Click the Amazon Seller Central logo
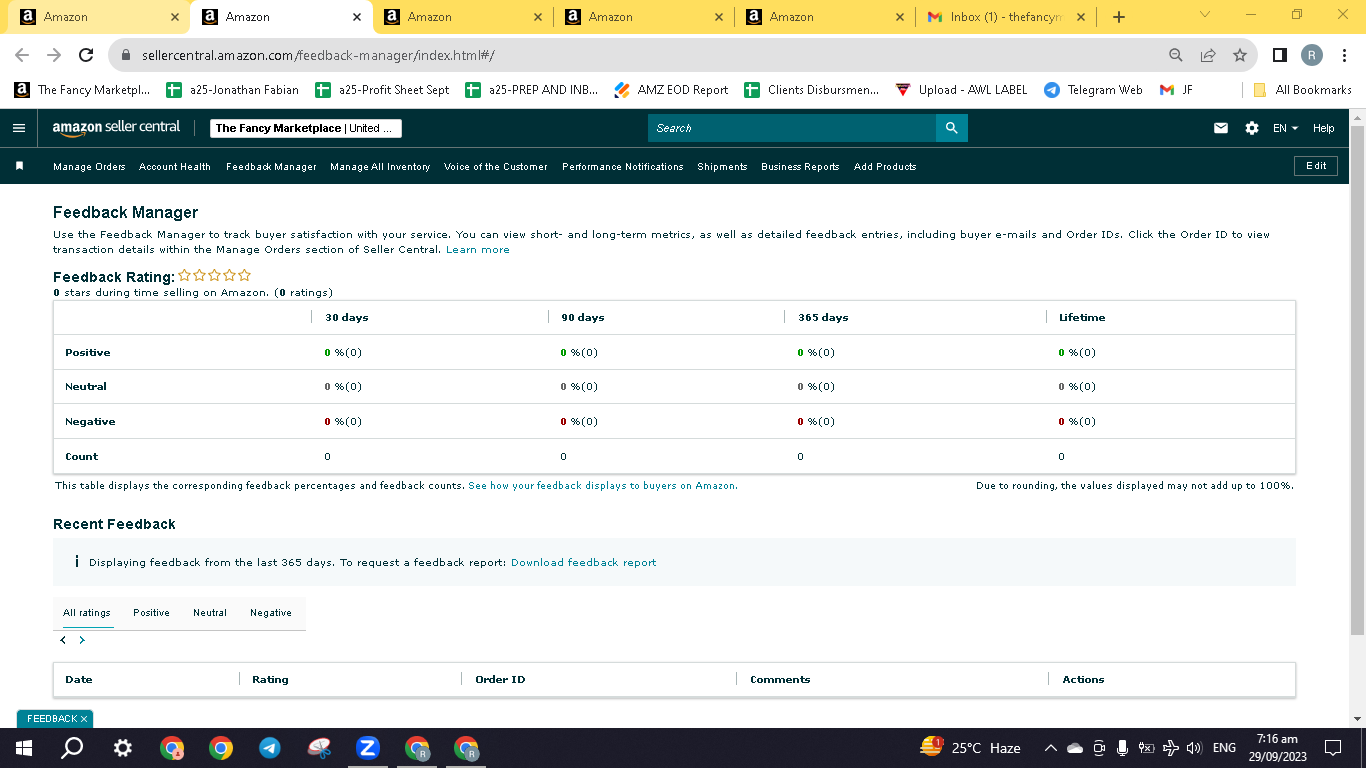1366x768 pixels. click(117, 127)
